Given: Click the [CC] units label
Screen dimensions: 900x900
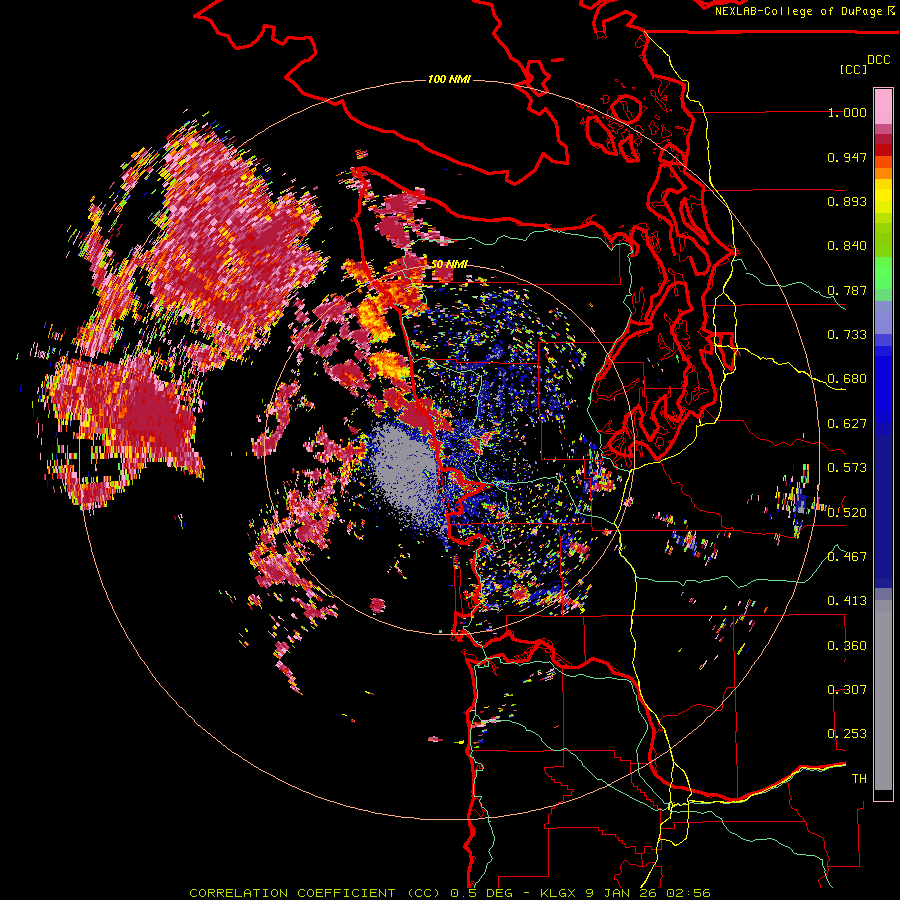Looking at the screenshot, I should [853, 69].
